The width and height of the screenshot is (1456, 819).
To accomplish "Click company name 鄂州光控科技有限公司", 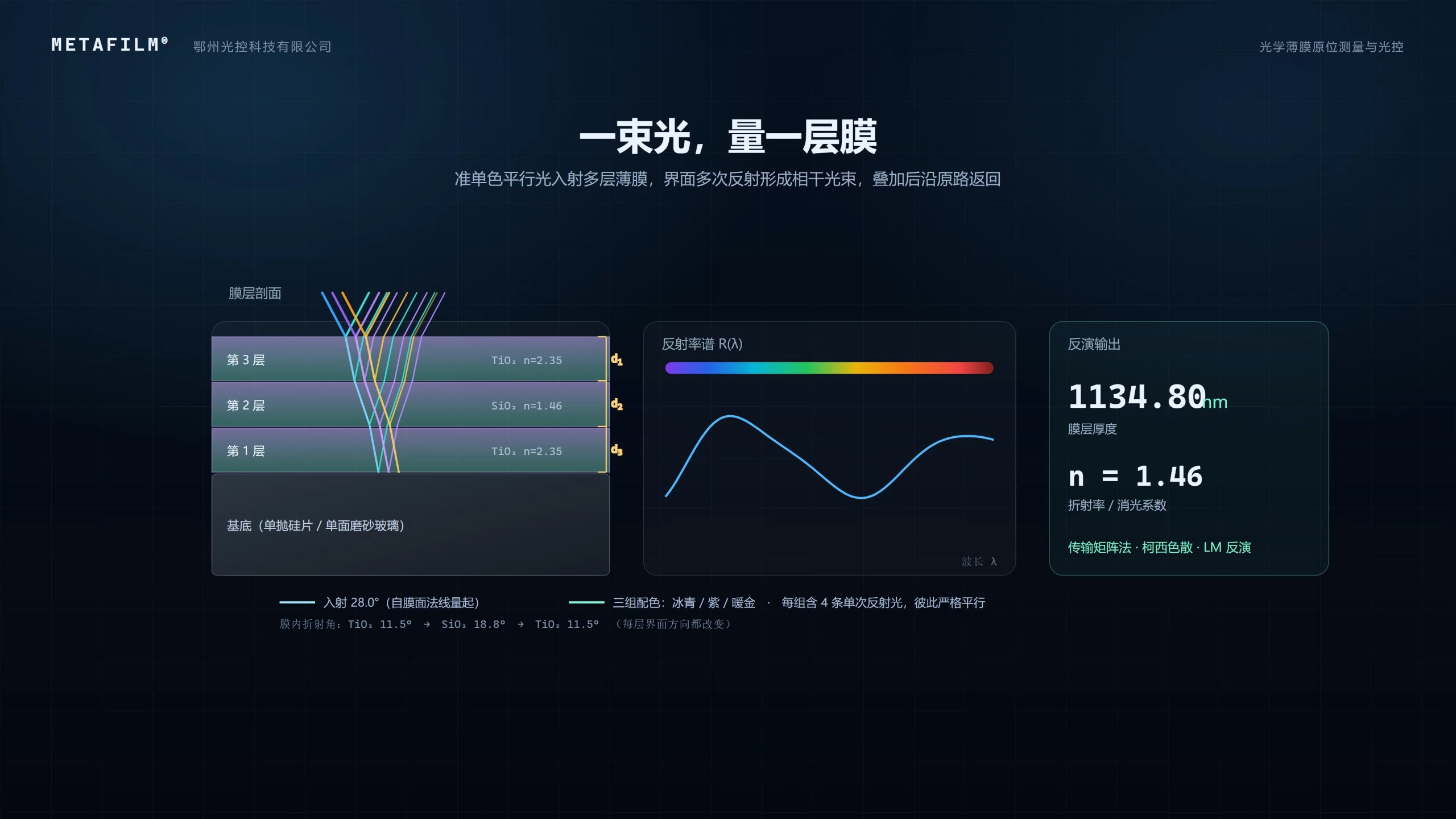I will (x=262, y=47).
